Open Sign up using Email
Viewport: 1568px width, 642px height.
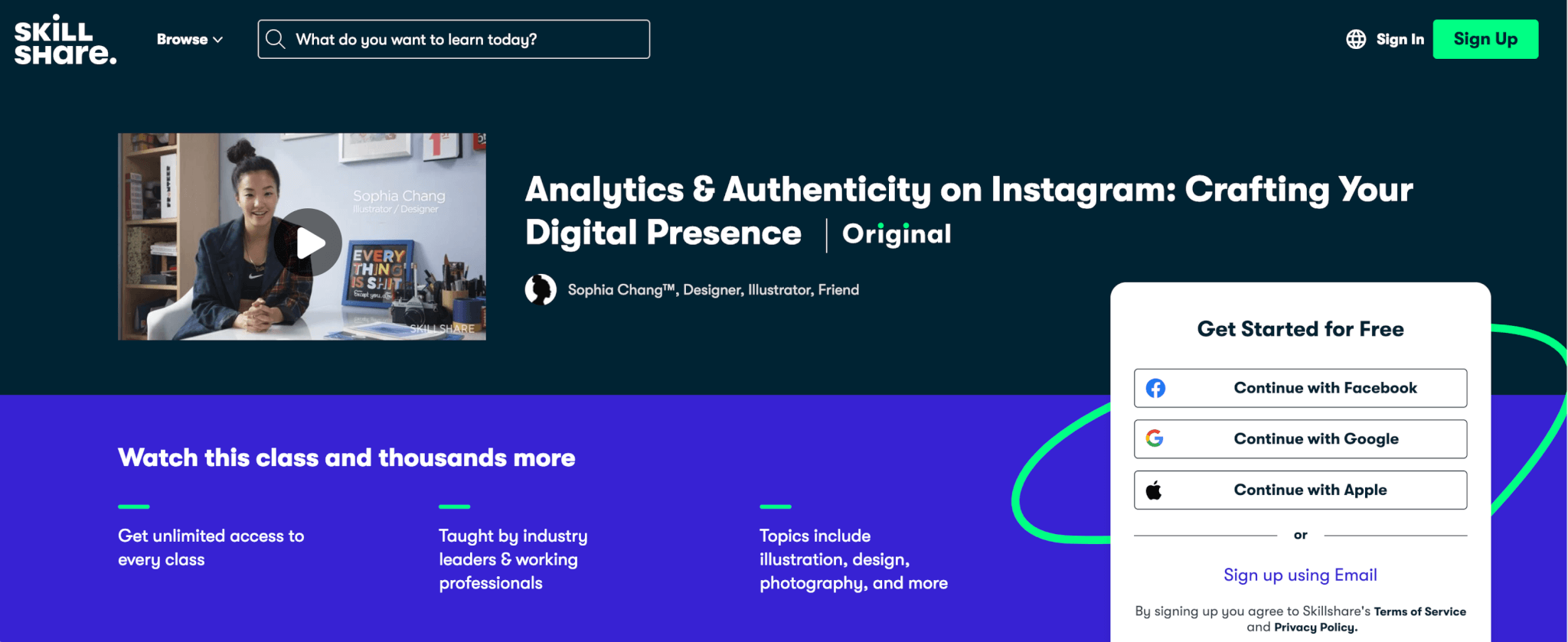coord(1299,575)
